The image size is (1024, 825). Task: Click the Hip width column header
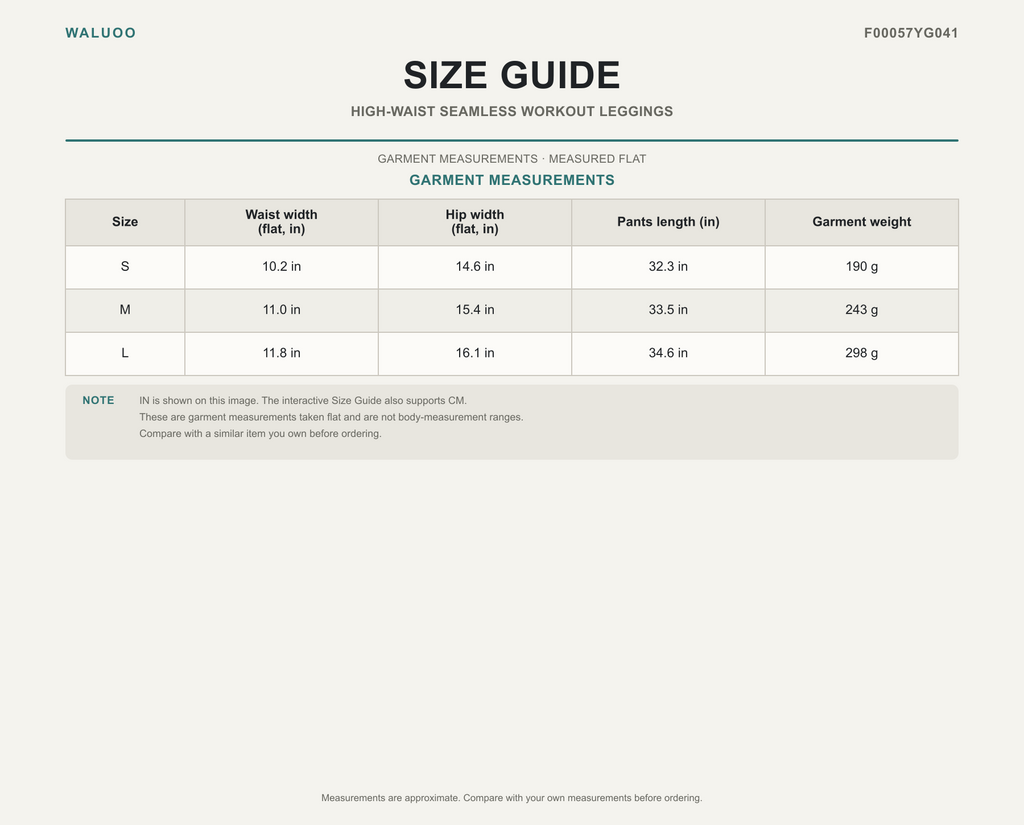[x=475, y=222]
